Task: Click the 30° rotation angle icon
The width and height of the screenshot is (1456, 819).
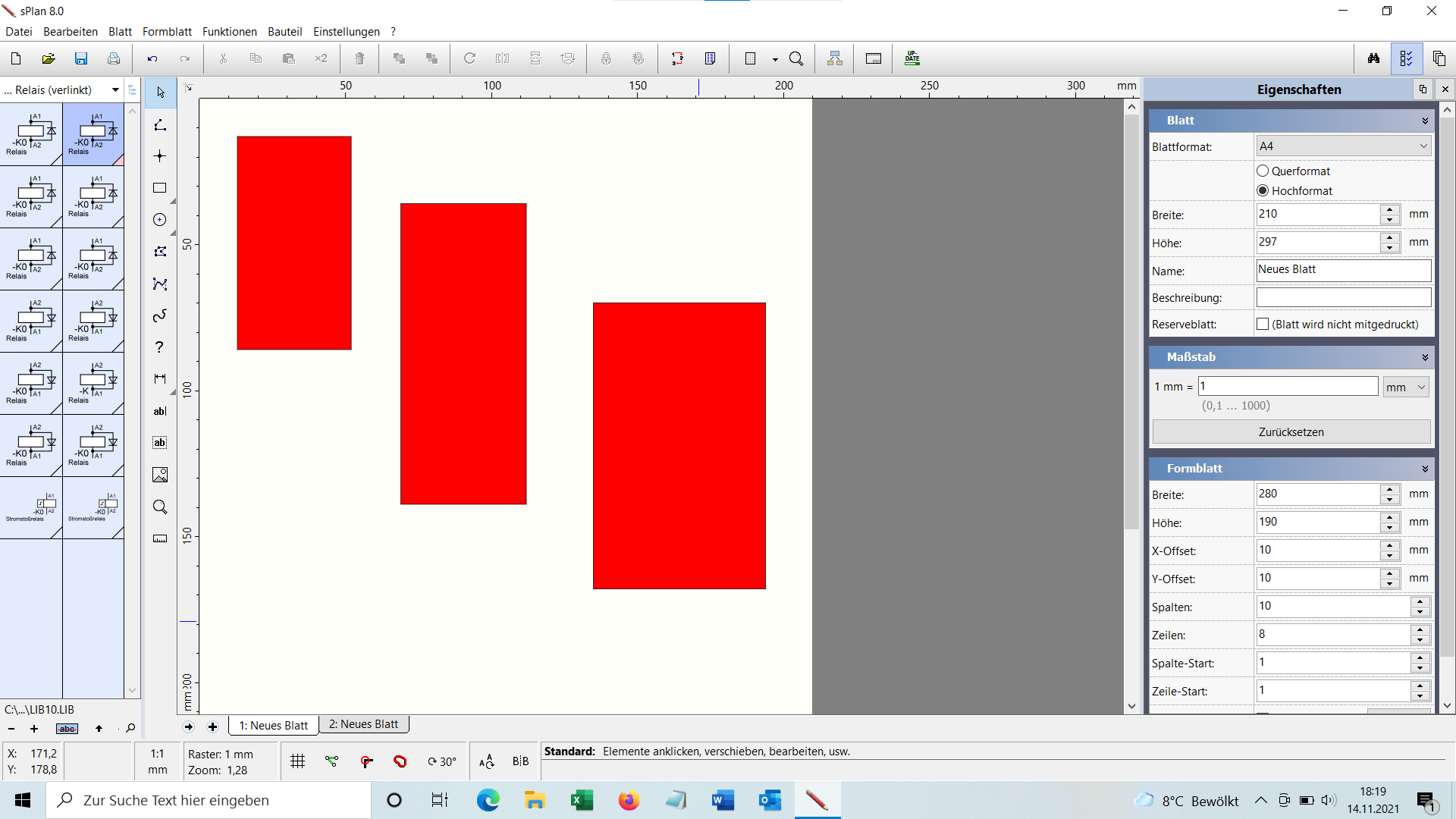Action: [x=442, y=761]
